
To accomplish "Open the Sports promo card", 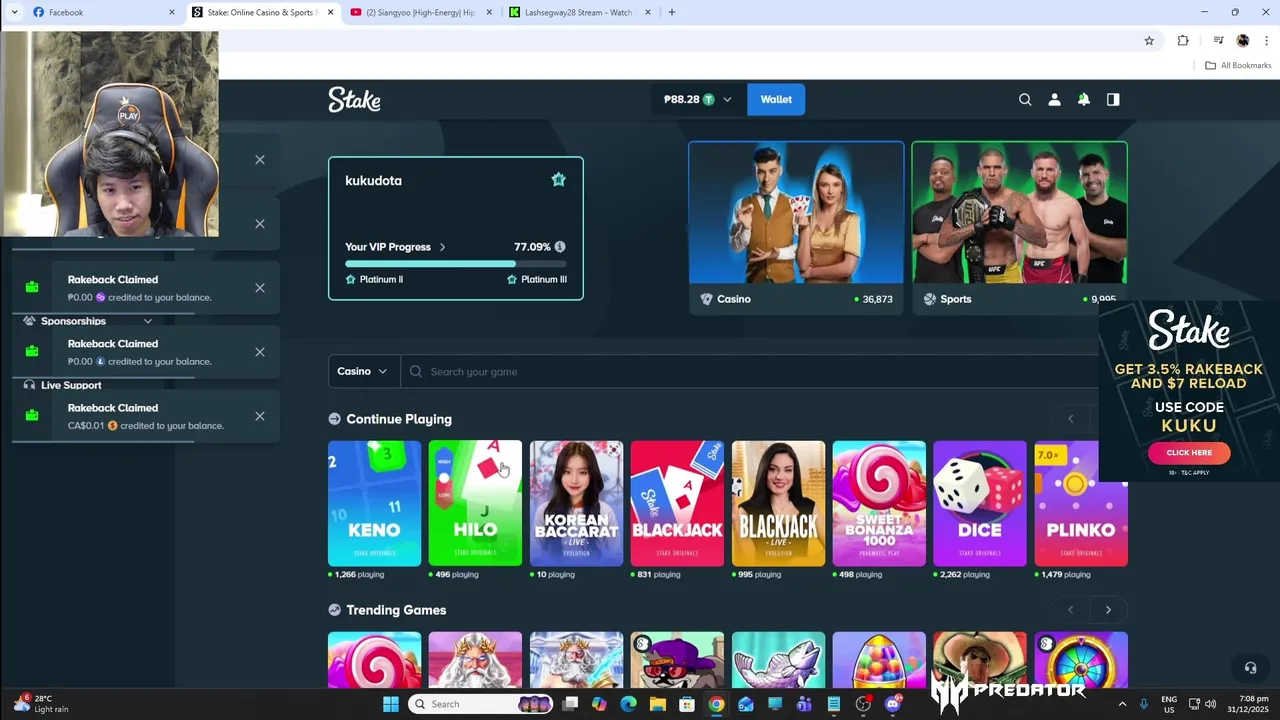I will tap(1019, 228).
